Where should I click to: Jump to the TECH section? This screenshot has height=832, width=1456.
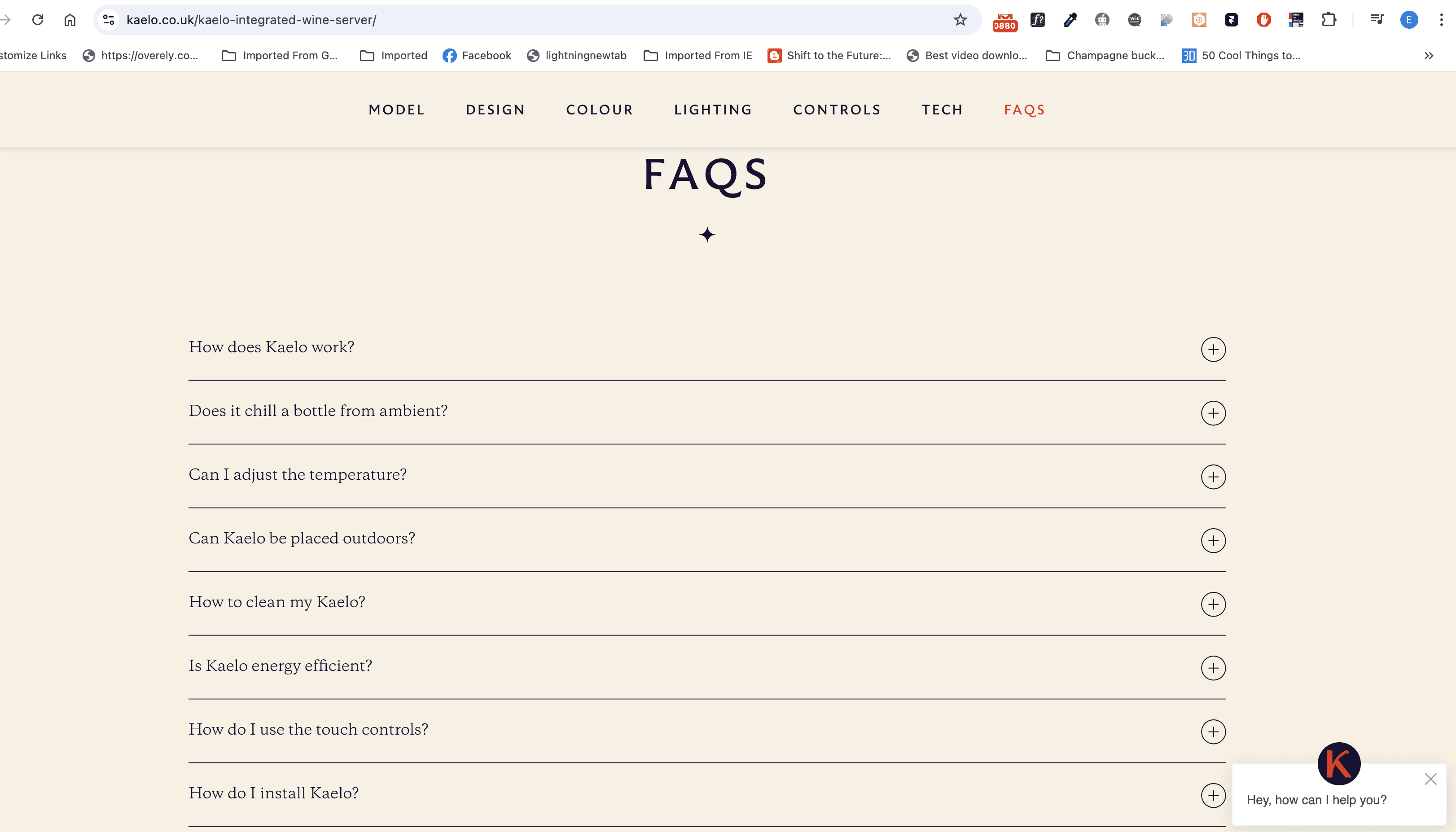(x=942, y=109)
